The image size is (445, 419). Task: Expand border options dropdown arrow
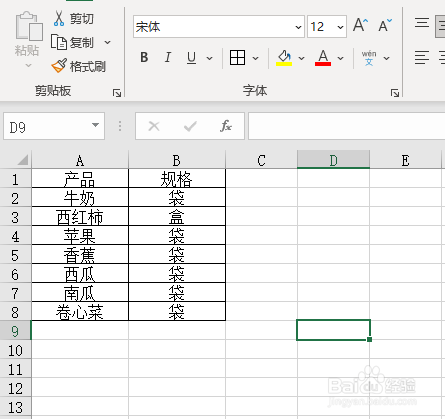(x=255, y=58)
